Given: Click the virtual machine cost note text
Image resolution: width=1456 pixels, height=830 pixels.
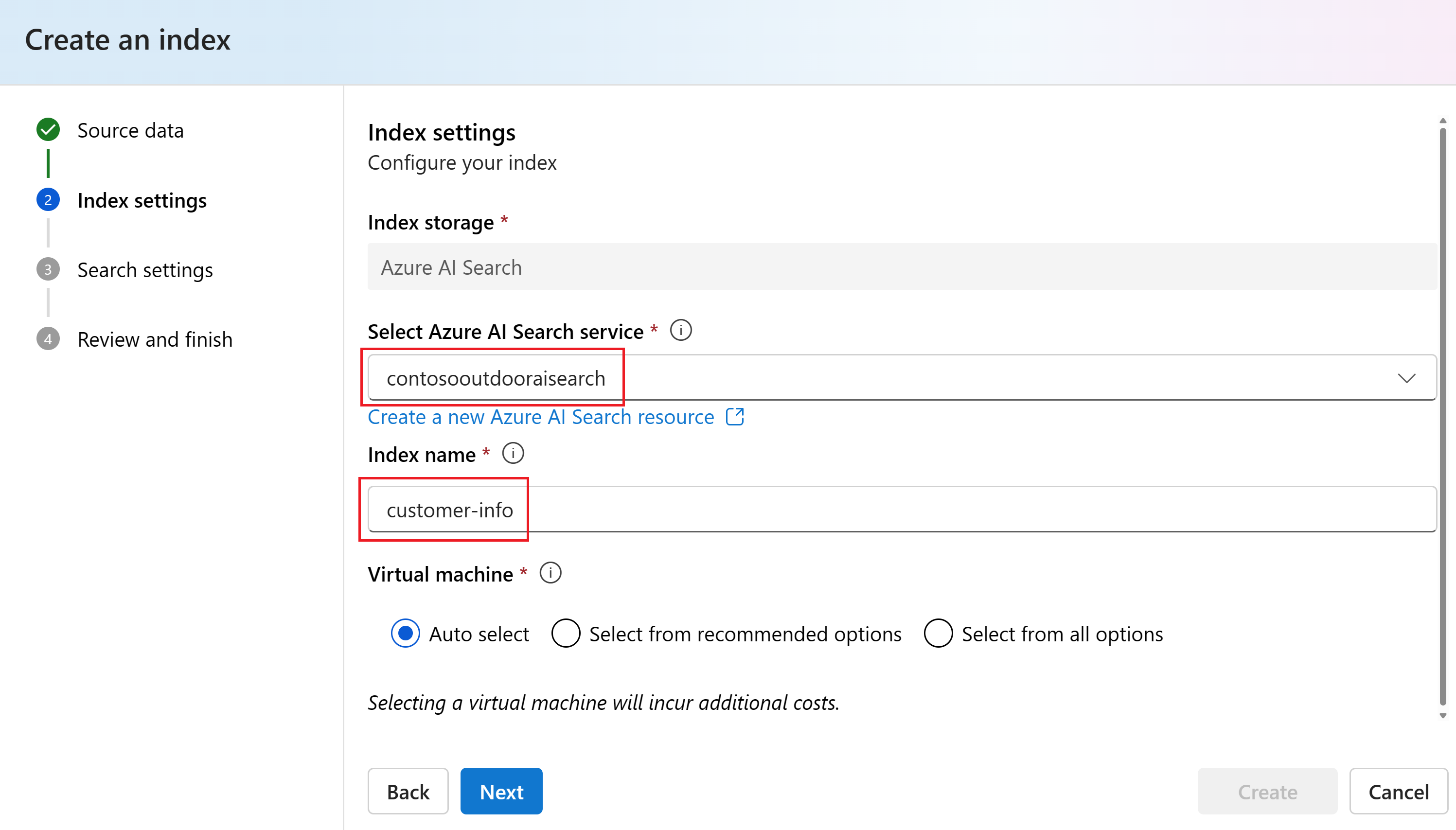Looking at the screenshot, I should 604,703.
